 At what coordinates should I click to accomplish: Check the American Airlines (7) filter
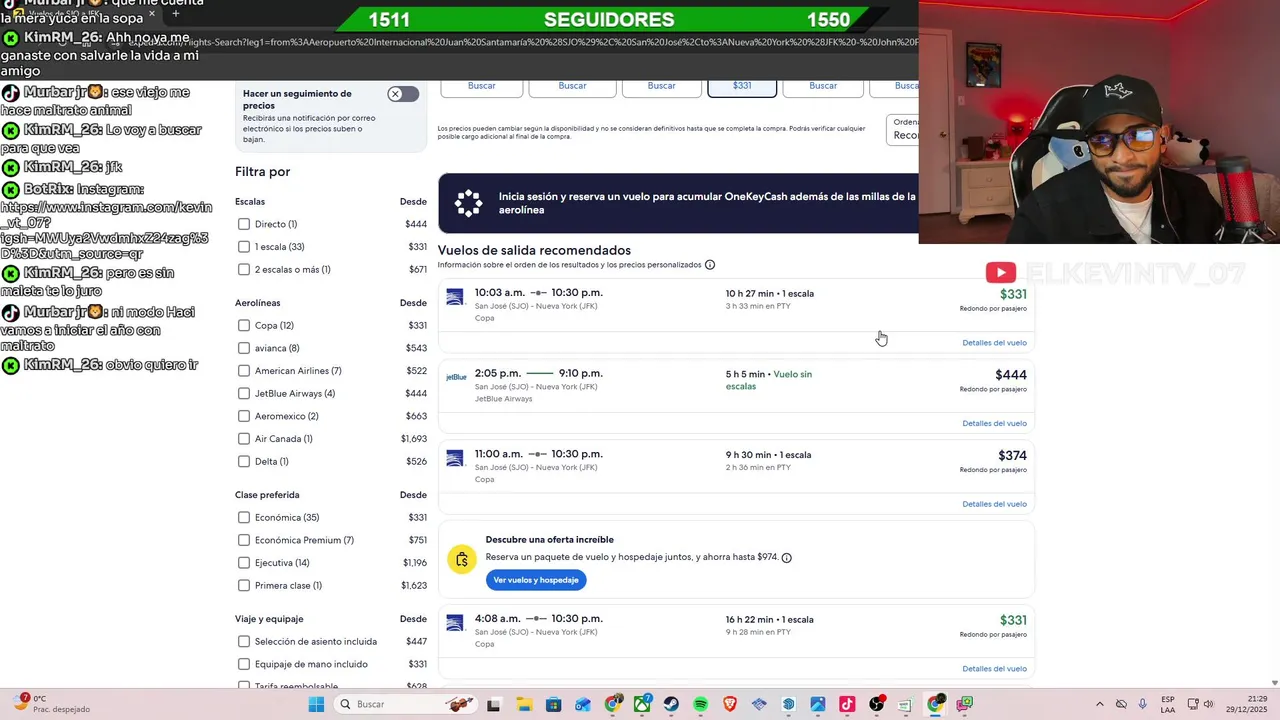[x=243, y=371]
